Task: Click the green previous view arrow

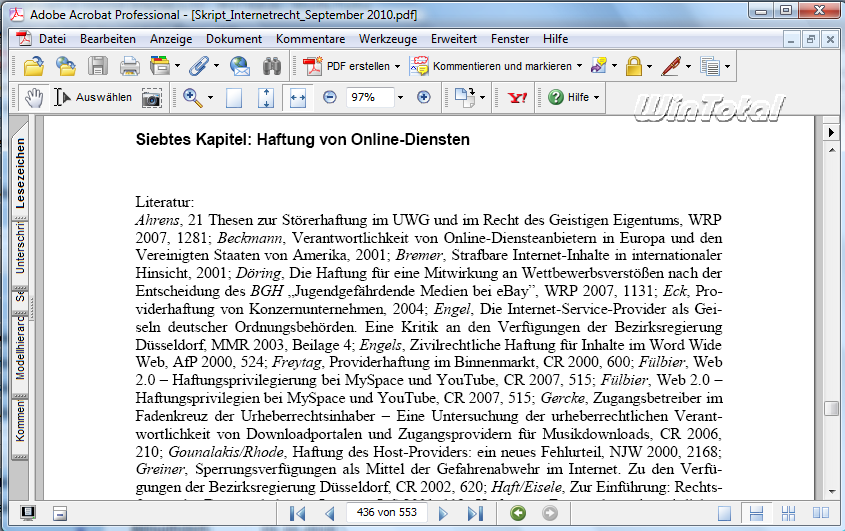Action: 518,513
